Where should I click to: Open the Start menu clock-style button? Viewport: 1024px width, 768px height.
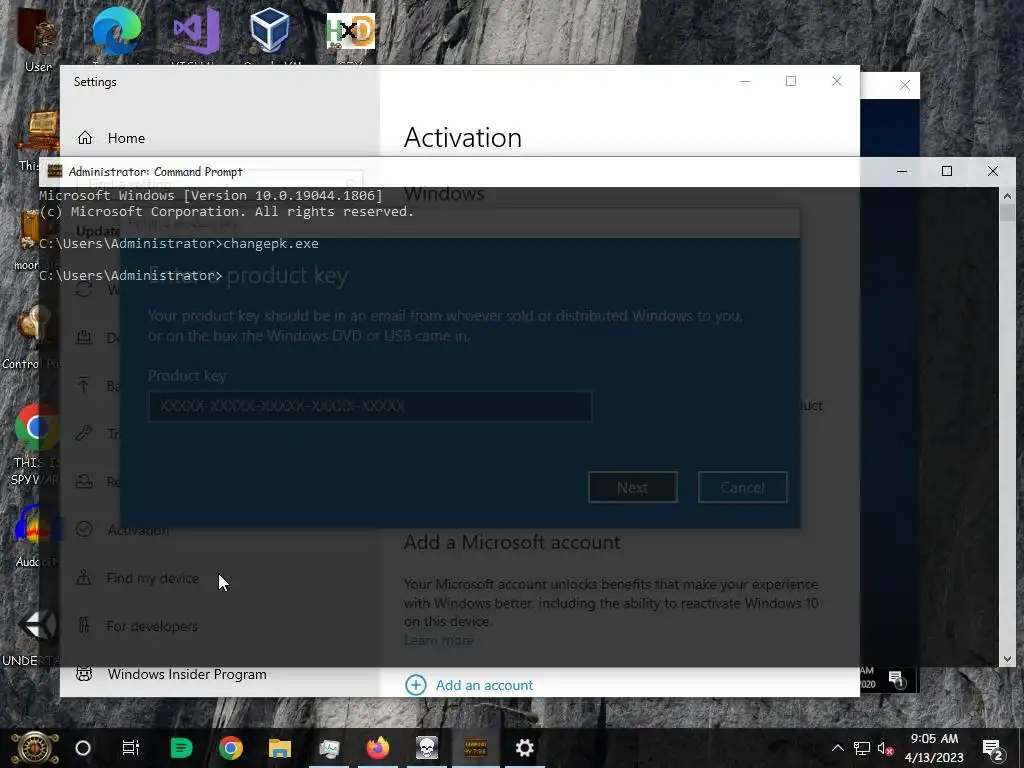pos(35,748)
